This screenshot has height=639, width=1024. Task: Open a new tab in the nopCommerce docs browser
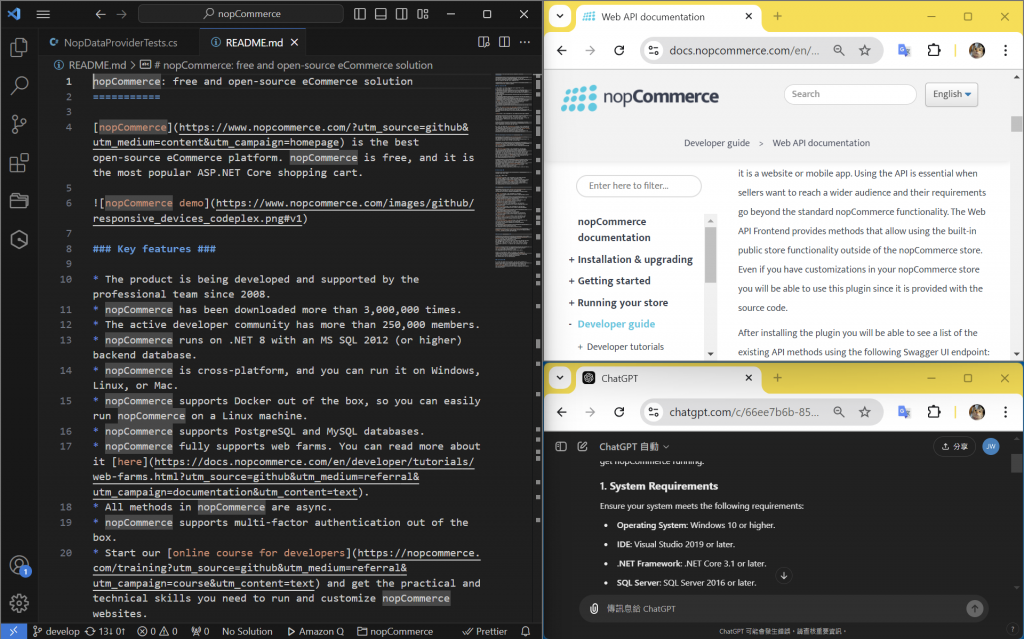click(777, 16)
